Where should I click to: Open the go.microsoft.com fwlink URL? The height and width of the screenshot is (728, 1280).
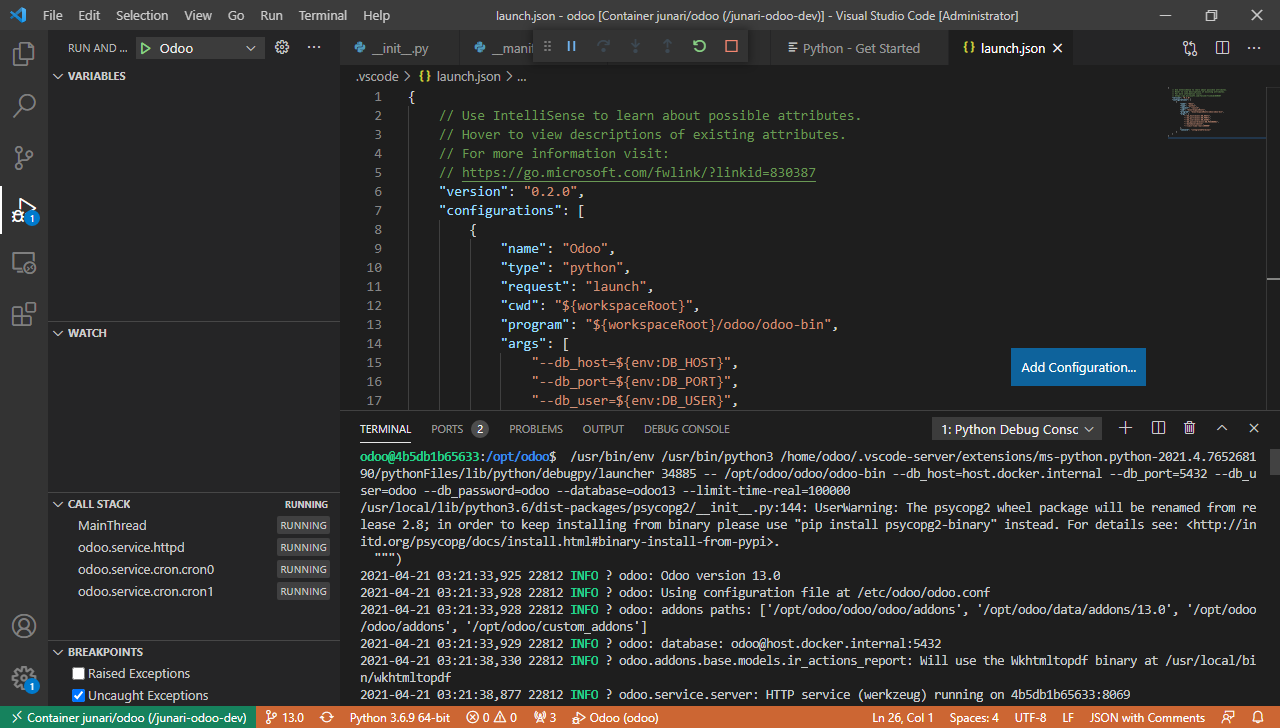click(638, 173)
